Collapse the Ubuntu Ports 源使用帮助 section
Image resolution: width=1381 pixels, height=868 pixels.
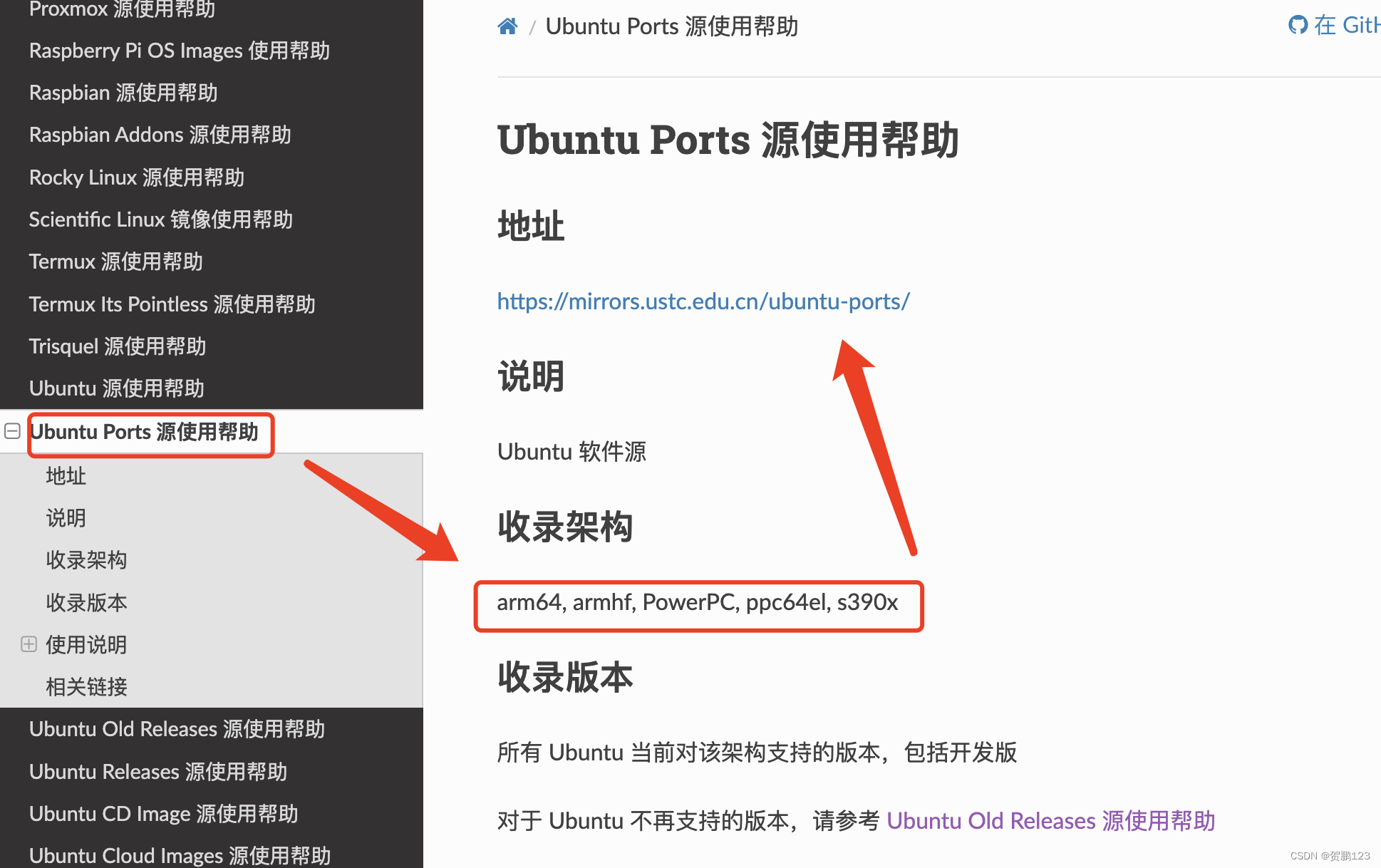[11, 431]
